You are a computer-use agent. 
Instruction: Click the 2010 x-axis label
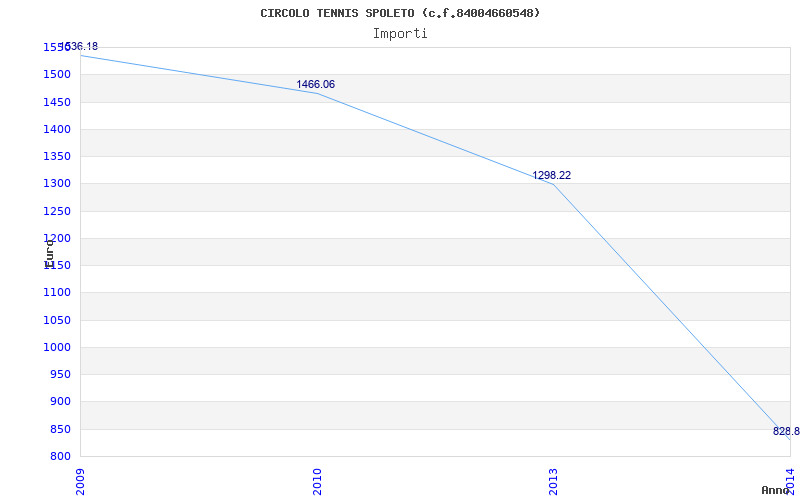pyautogui.click(x=317, y=482)
